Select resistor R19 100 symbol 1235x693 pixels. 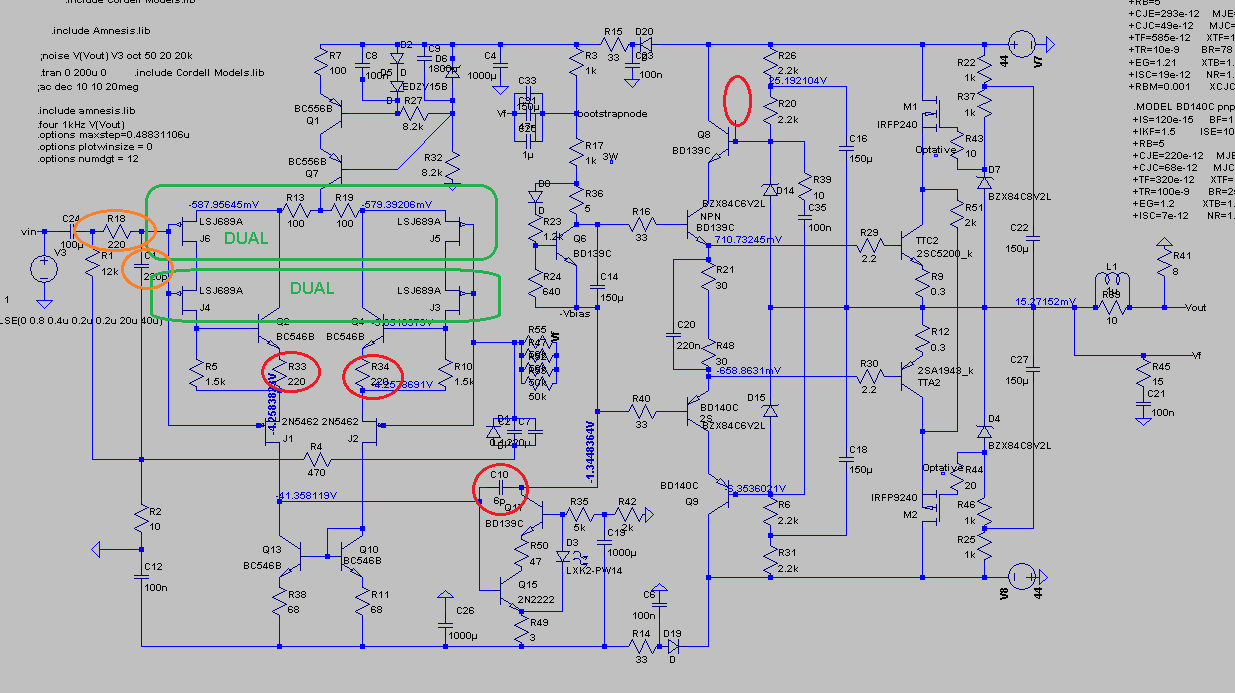(x=345, y=211)
